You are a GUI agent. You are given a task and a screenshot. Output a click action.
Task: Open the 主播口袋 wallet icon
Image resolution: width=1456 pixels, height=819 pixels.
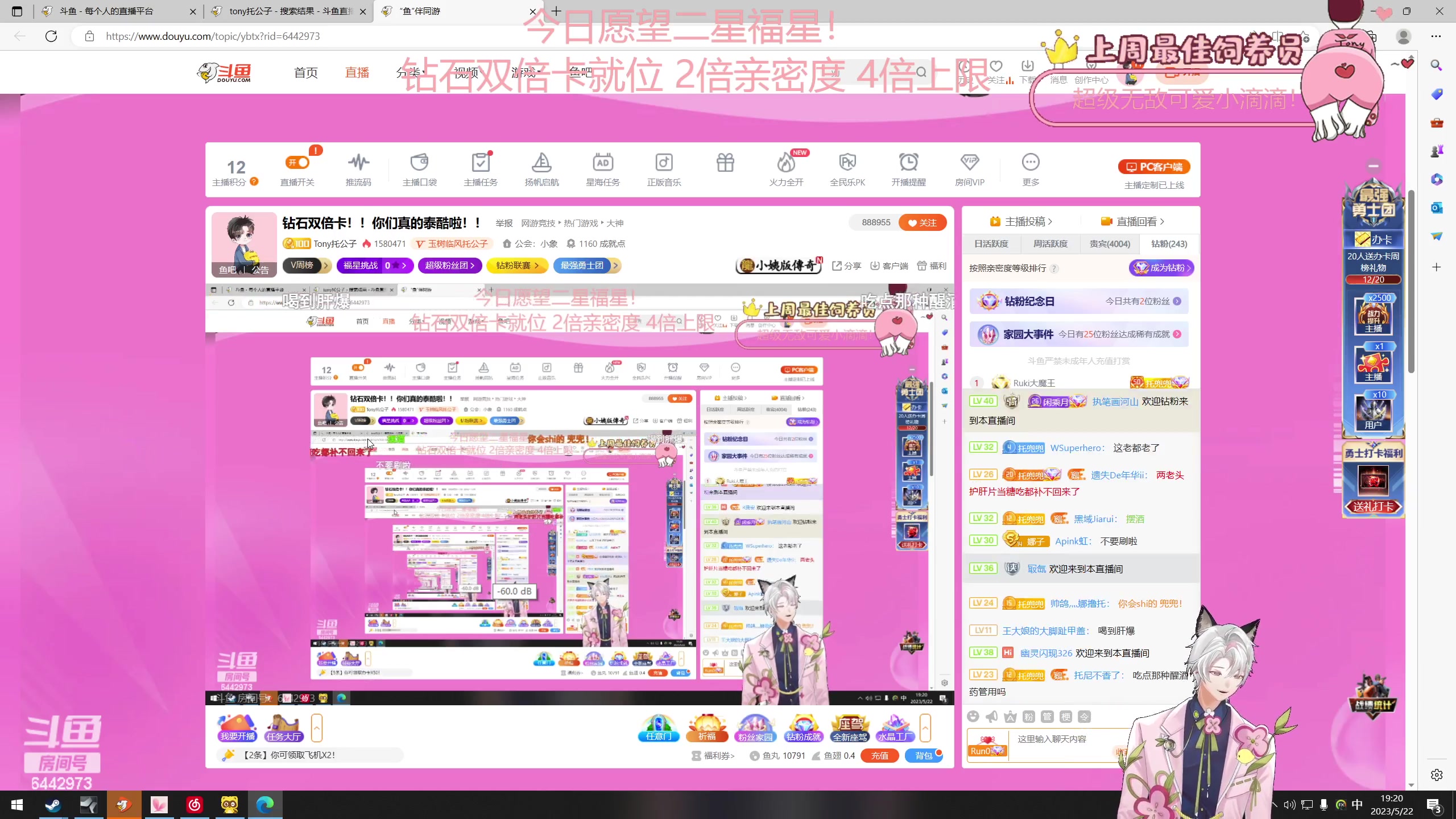(x=420, y=169)
